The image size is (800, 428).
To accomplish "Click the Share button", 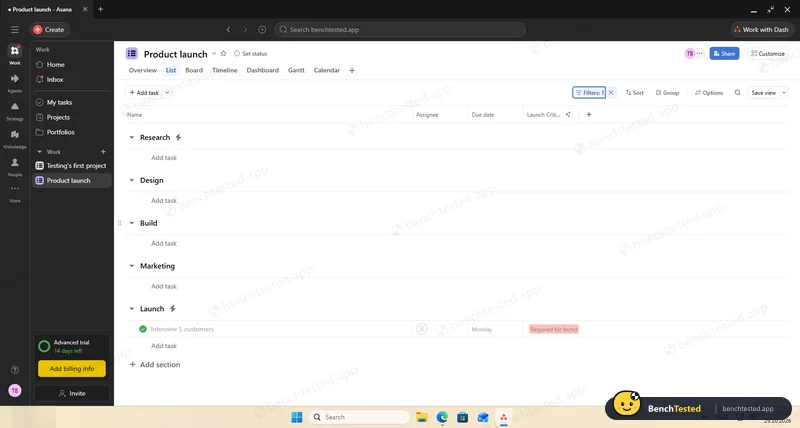I will (x=724, y=54).
